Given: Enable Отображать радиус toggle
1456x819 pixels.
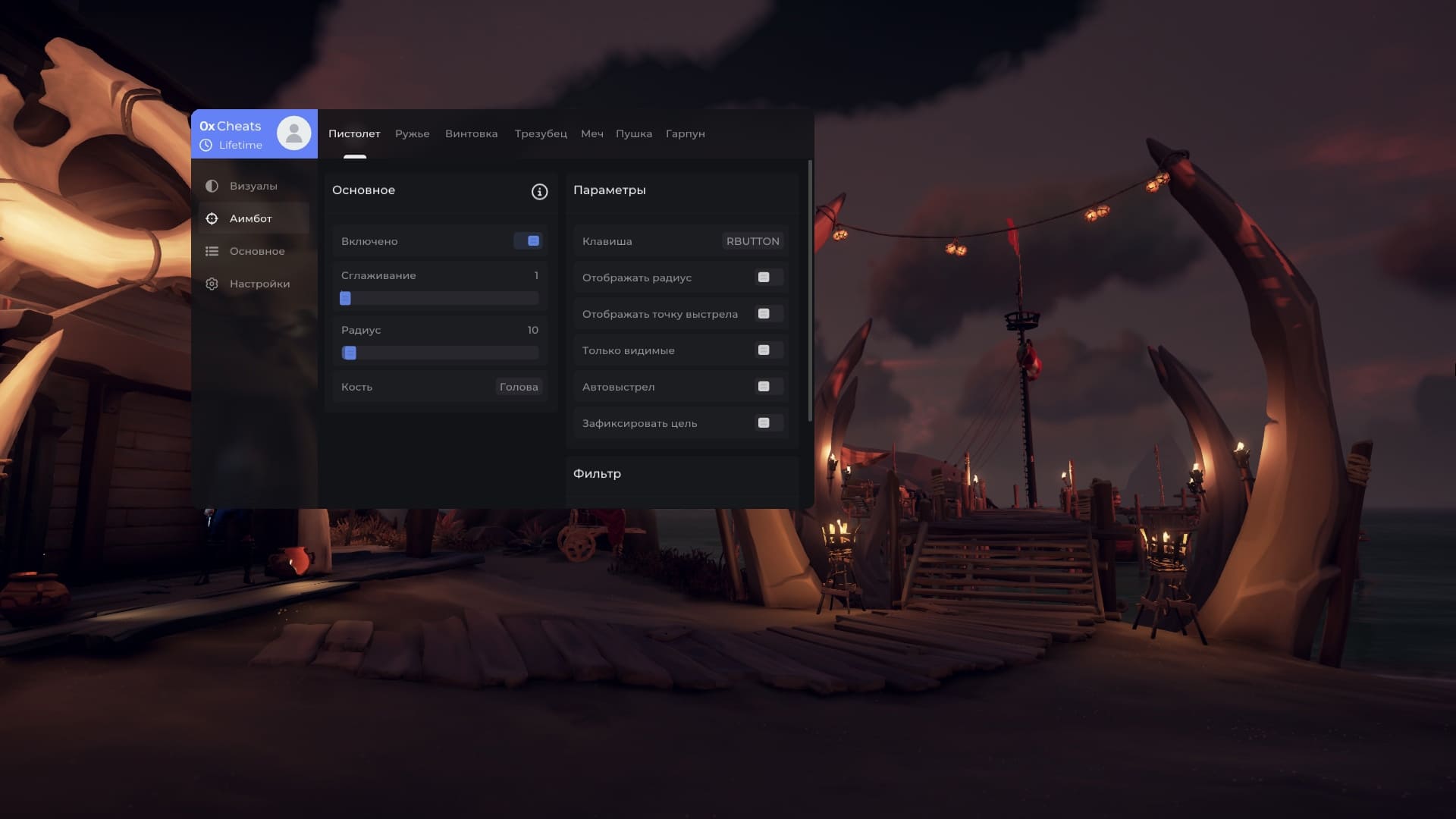Looking at the screenshot, I should (x=768, y=278).
